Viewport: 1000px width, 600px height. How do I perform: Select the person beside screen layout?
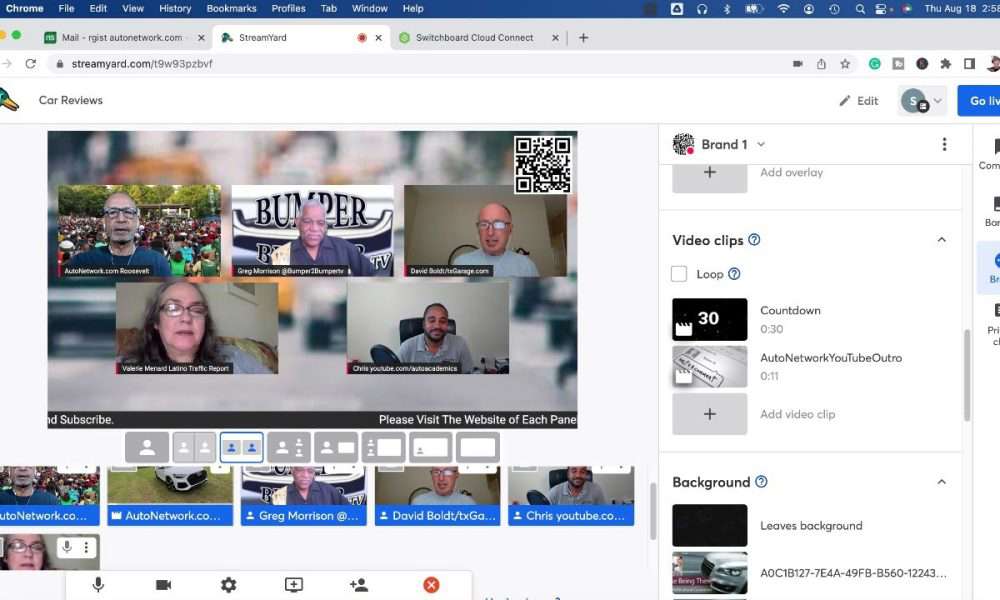point(336,448)
